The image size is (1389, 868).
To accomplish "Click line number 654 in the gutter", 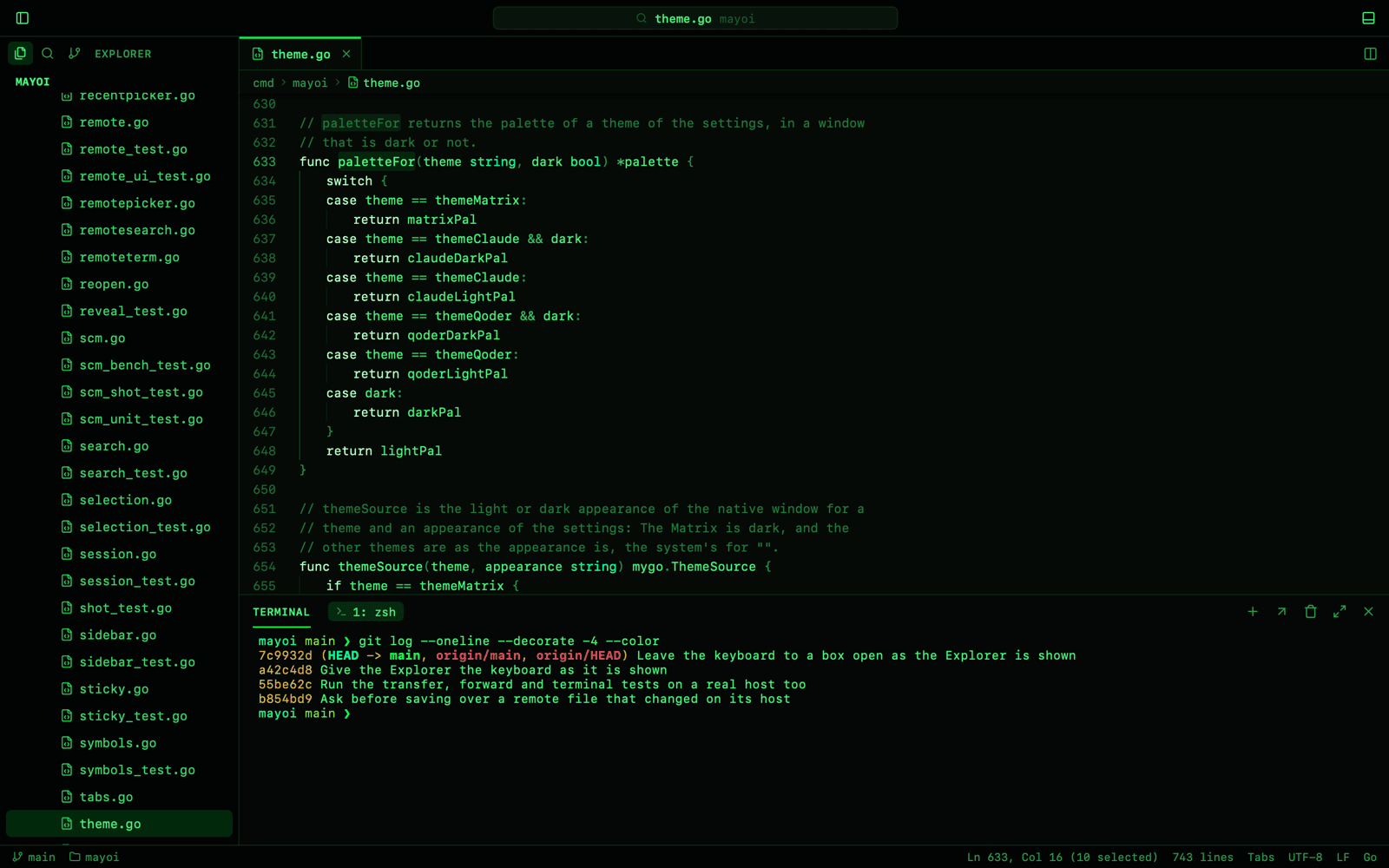I will pos(265,567).
